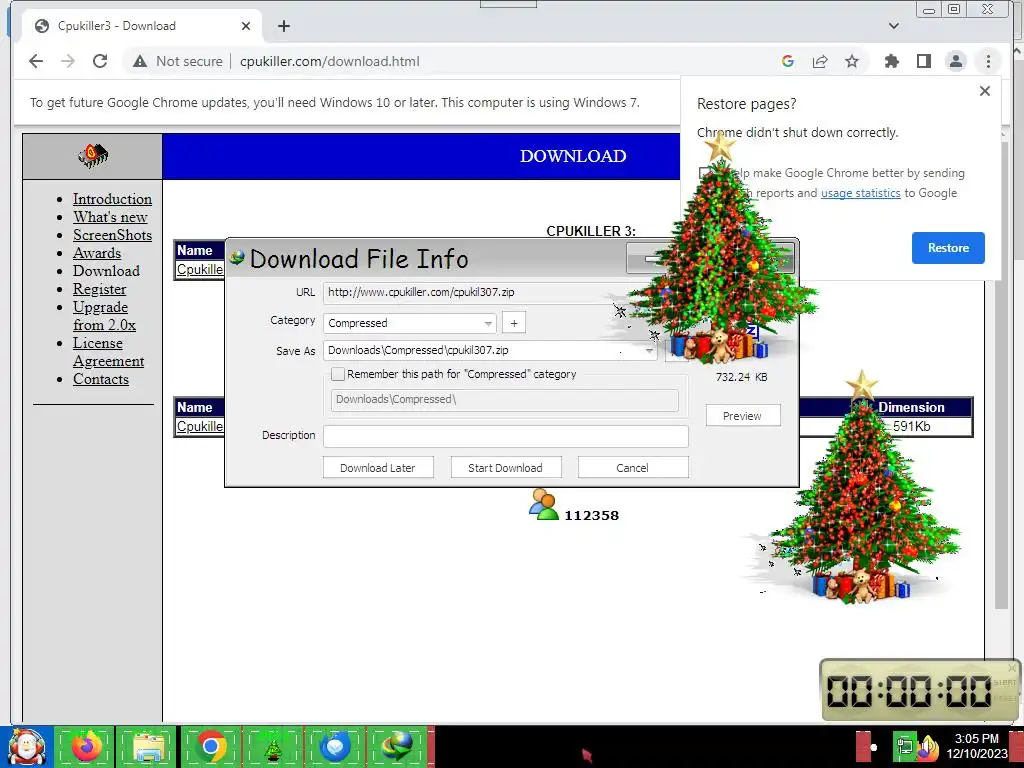
Task: Open the usage statistics link
Action: tap(860, 193)
